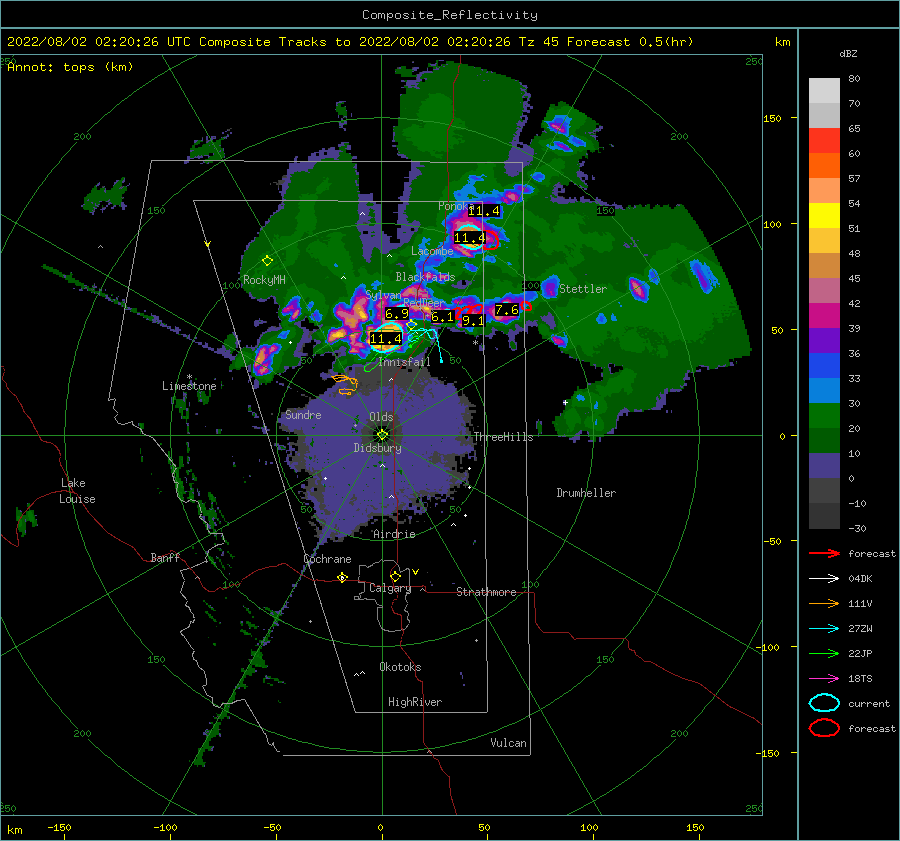Screen dimensions: 900x841
Task: Click the 11.4 tops label above Lacombe
Action: click(469, 237)
